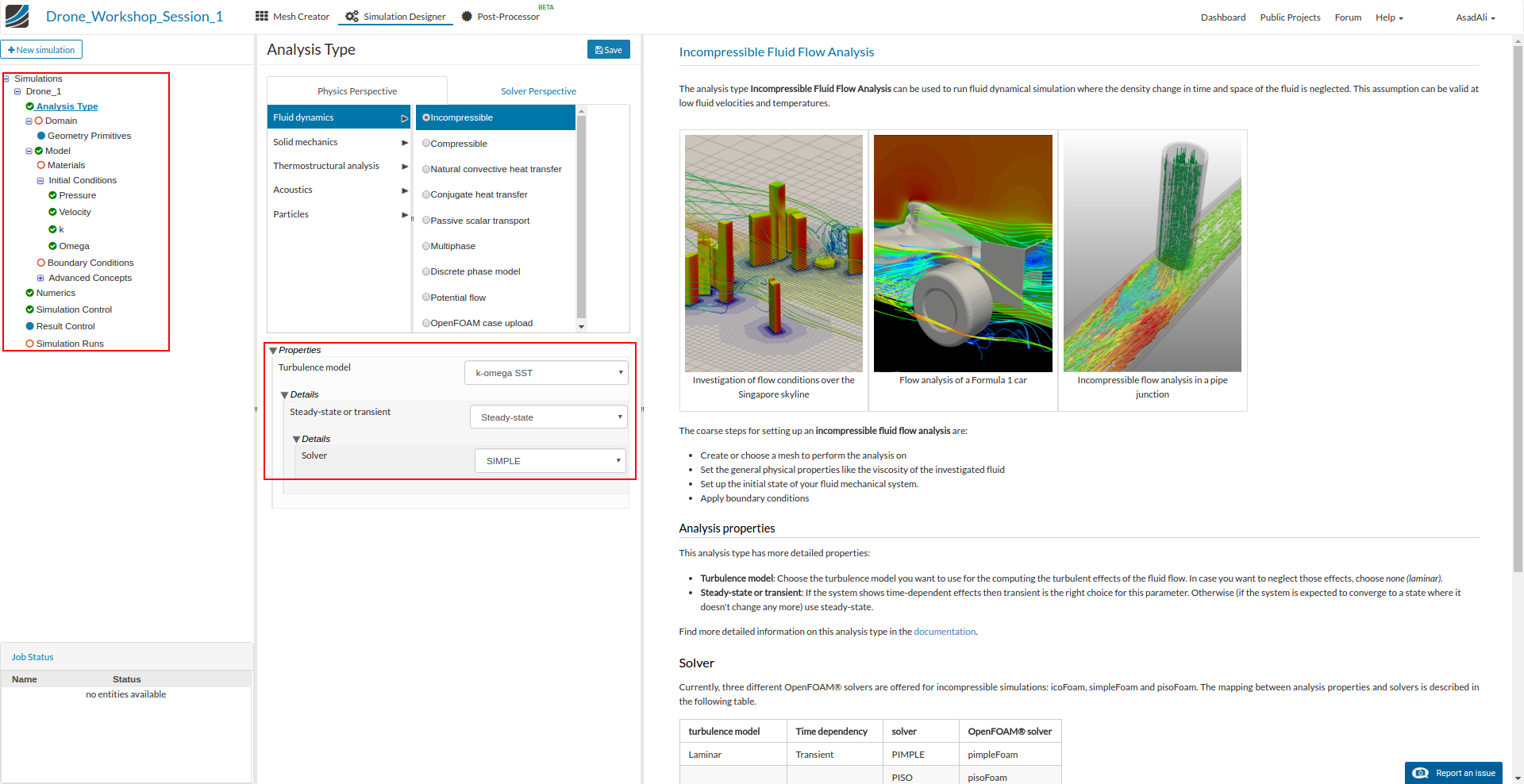
Task: Collapse the Properties section triangle
Action: tap(273, 351)
